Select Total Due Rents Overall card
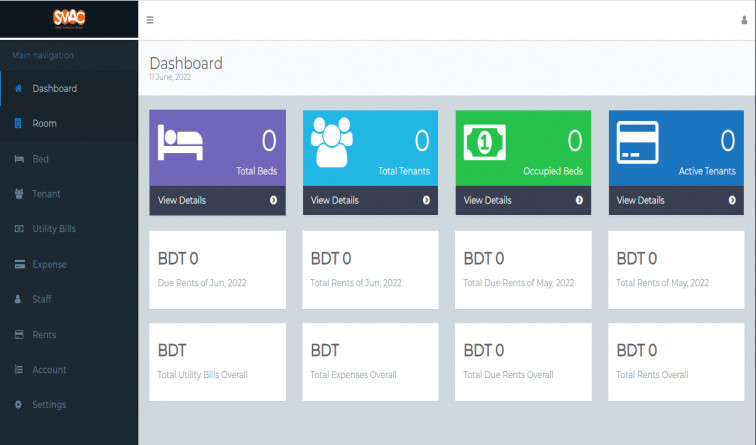756x445 pixels. 523,362
